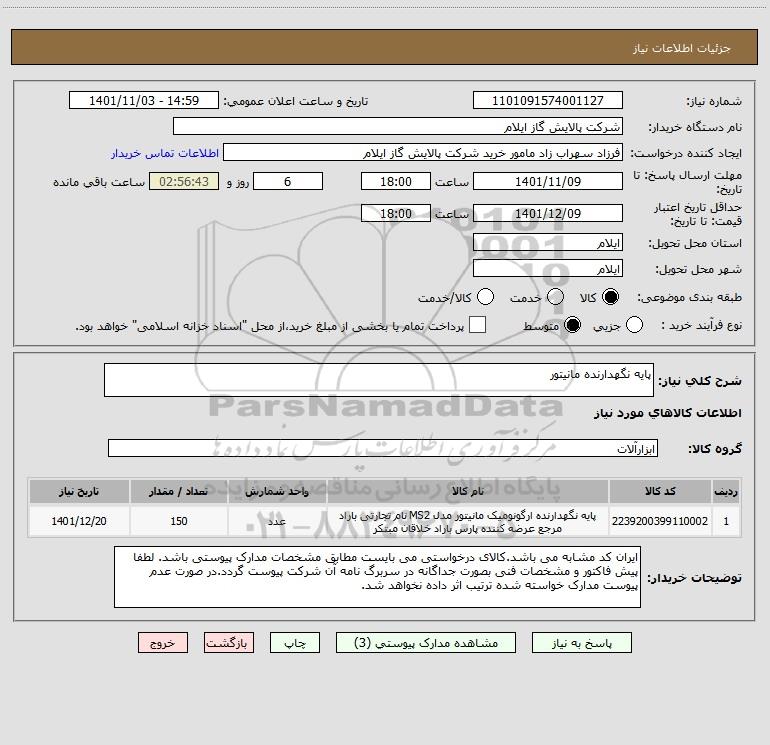This screenshot has width=770, height=745.
Task: Click the requester field فرزاد سهراب زاد
Action: click(x=423, y=152)
